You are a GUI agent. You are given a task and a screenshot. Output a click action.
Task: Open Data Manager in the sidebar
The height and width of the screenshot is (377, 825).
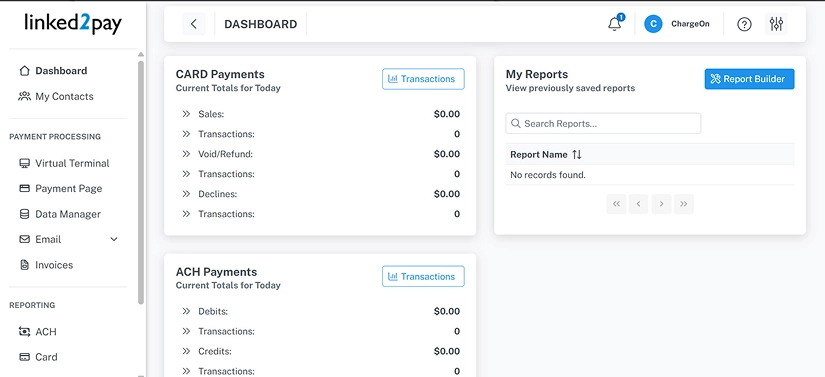[x=68, y=214]
